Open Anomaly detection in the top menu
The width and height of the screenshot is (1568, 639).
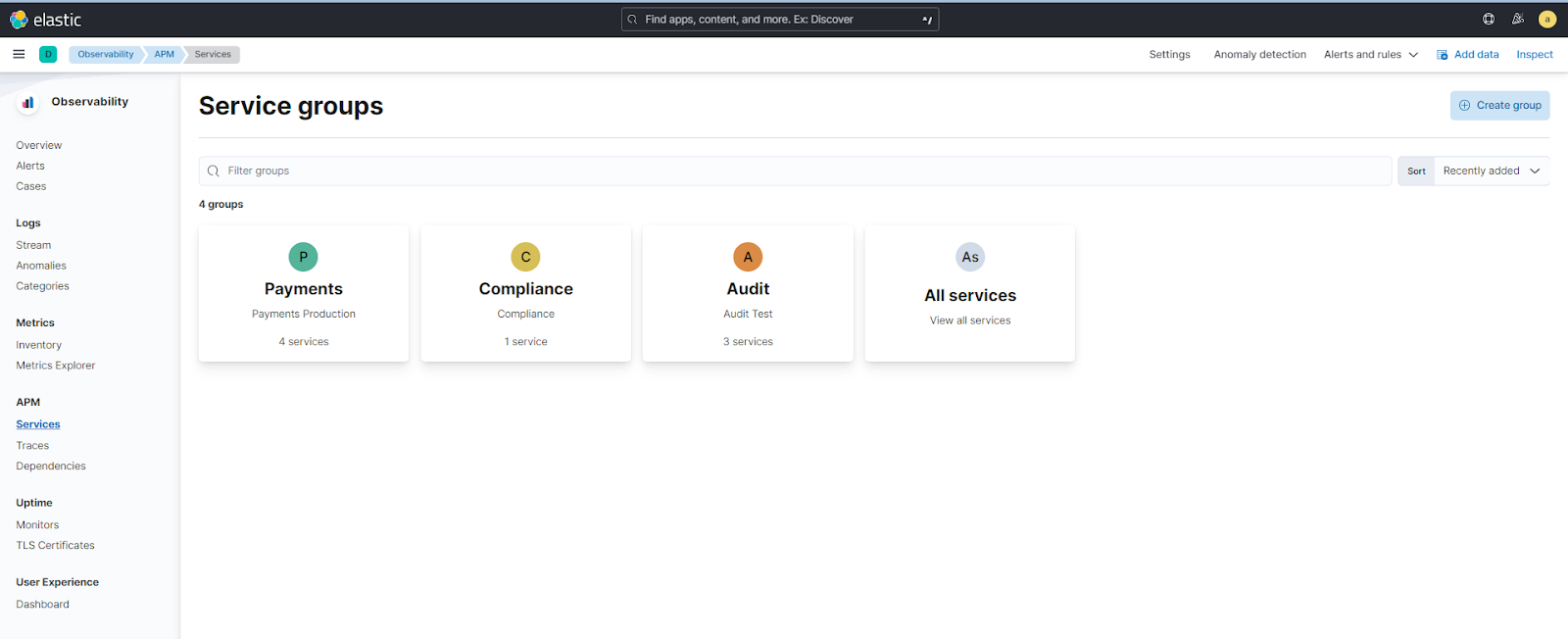1259,55
